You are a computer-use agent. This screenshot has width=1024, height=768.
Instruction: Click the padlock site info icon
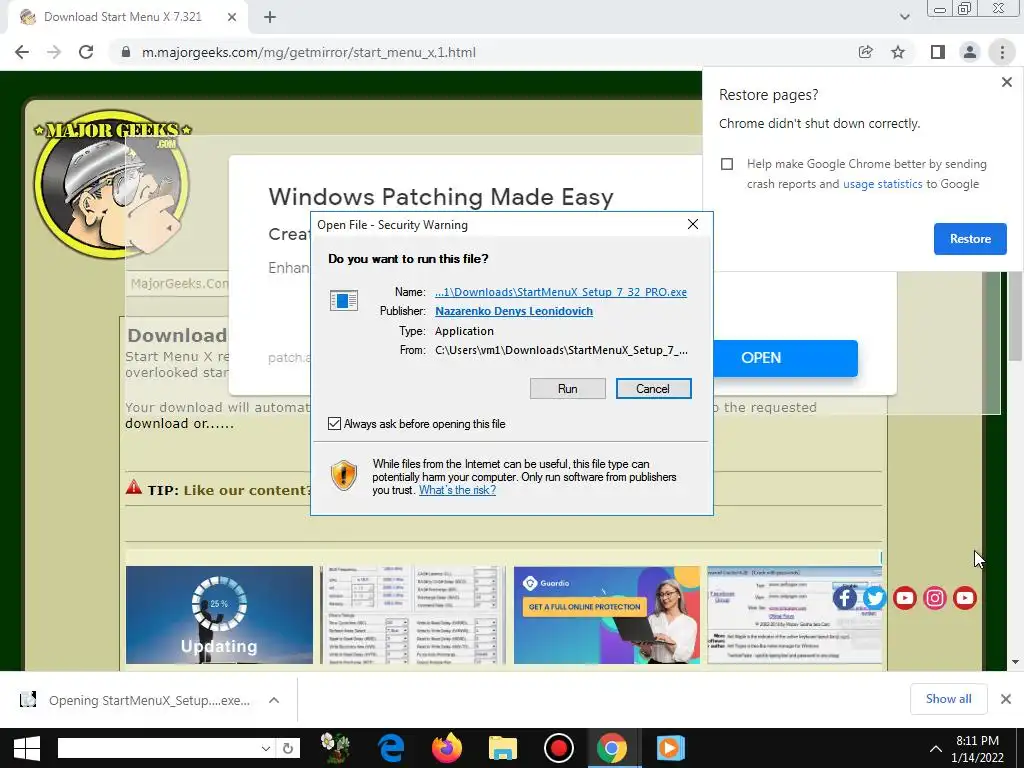[x=126, y=52]
